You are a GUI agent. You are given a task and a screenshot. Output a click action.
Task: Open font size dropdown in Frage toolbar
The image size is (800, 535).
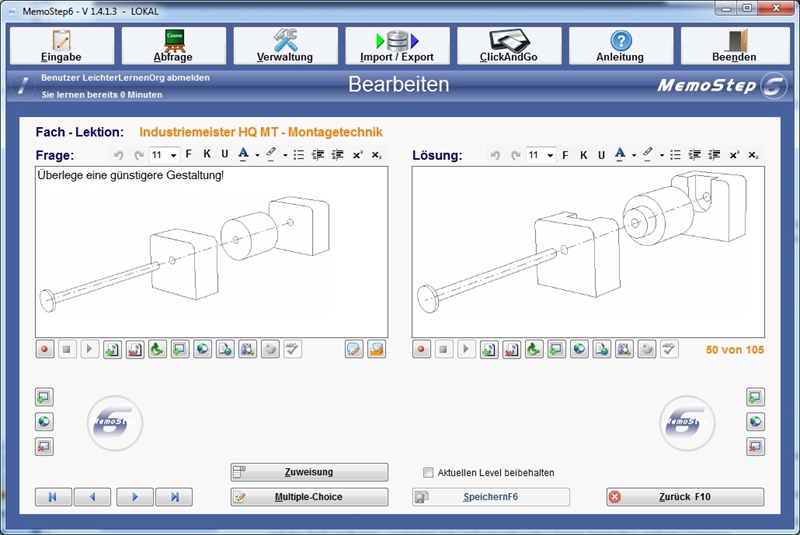point(174,155)
